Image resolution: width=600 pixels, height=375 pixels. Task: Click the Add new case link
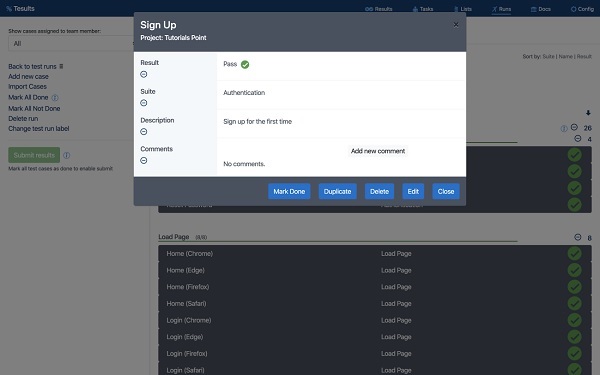[x=28, y=77]
